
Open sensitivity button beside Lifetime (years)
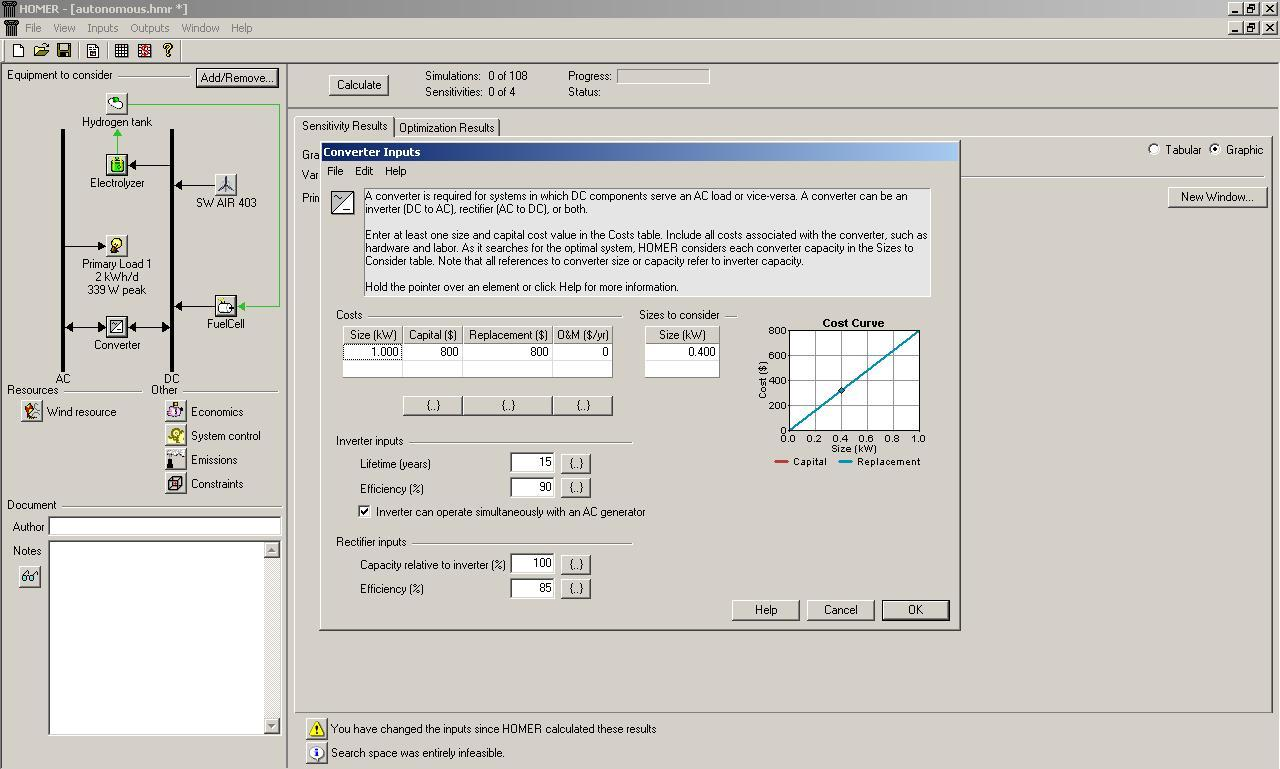(x=576, y=463)
